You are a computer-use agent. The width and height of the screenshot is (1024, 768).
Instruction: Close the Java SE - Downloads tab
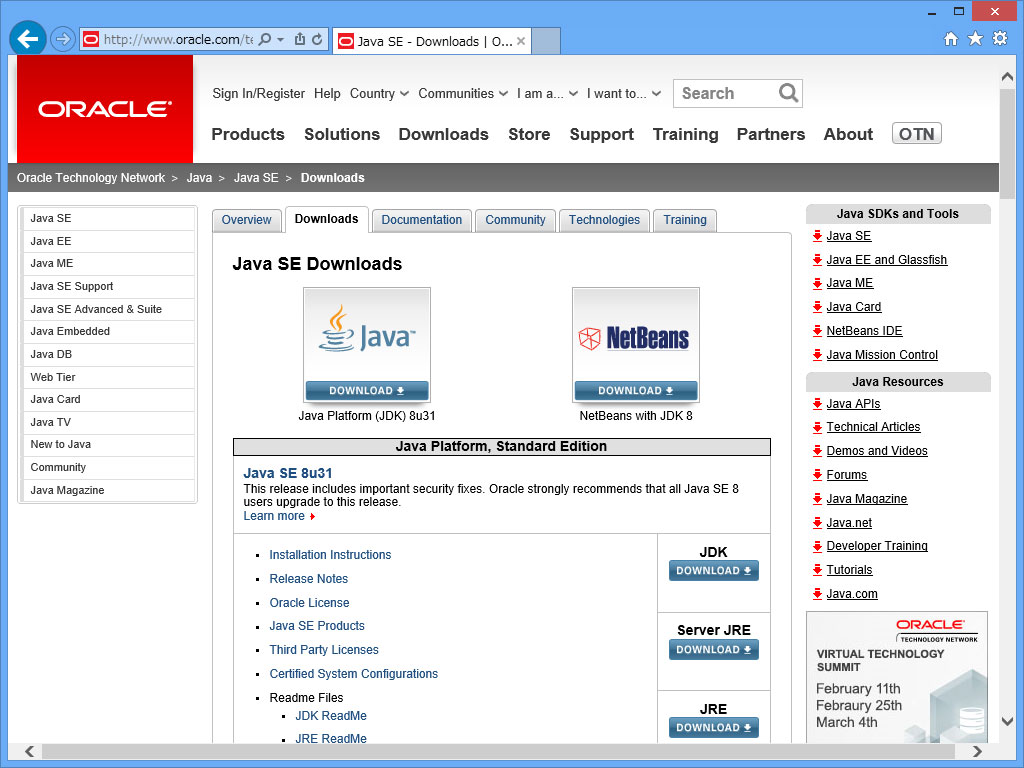pyautogui.click(x=520, y=41)
